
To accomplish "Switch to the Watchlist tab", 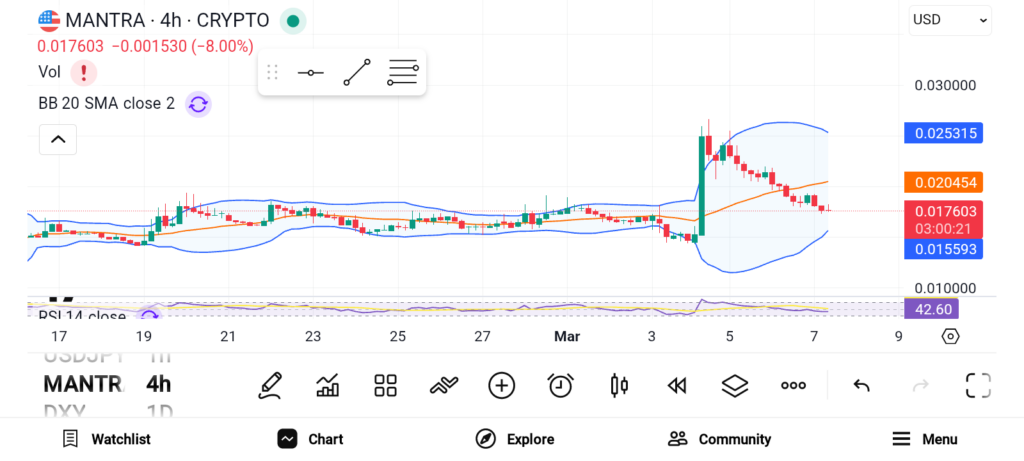I will pos(106,439).
